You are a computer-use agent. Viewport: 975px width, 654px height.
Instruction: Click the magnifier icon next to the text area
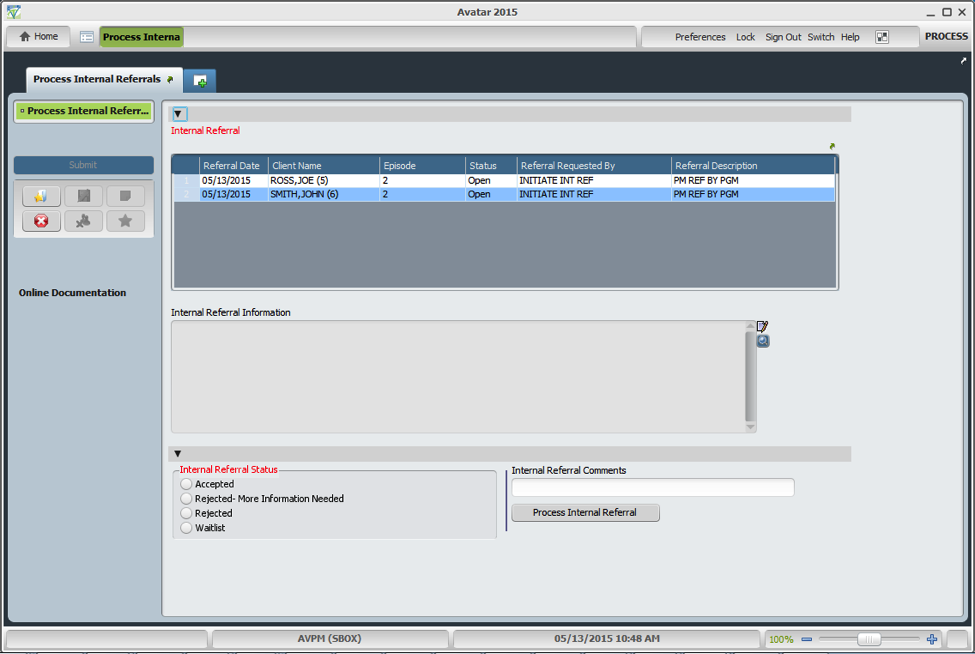point(762,341)
